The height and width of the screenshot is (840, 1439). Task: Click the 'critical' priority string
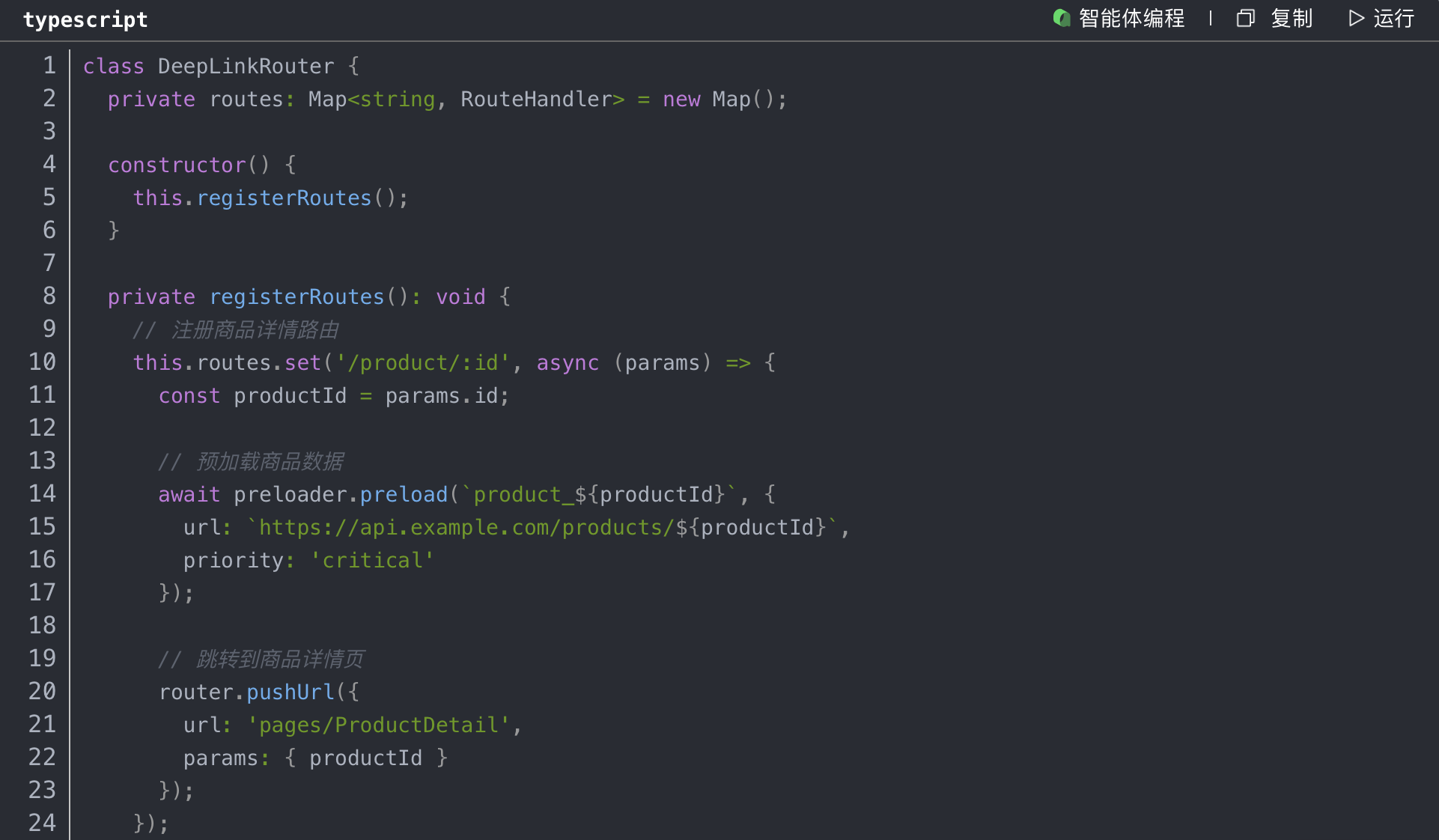point(372,560)
